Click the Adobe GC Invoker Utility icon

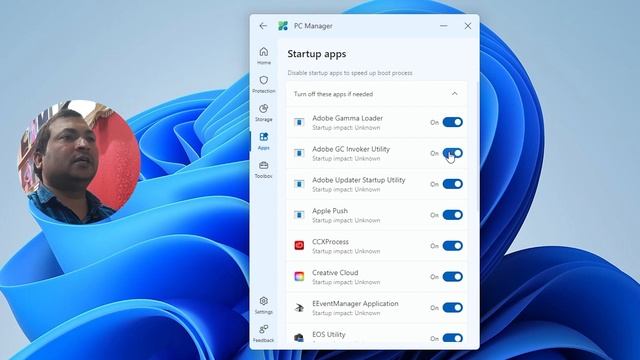[299, 153]
